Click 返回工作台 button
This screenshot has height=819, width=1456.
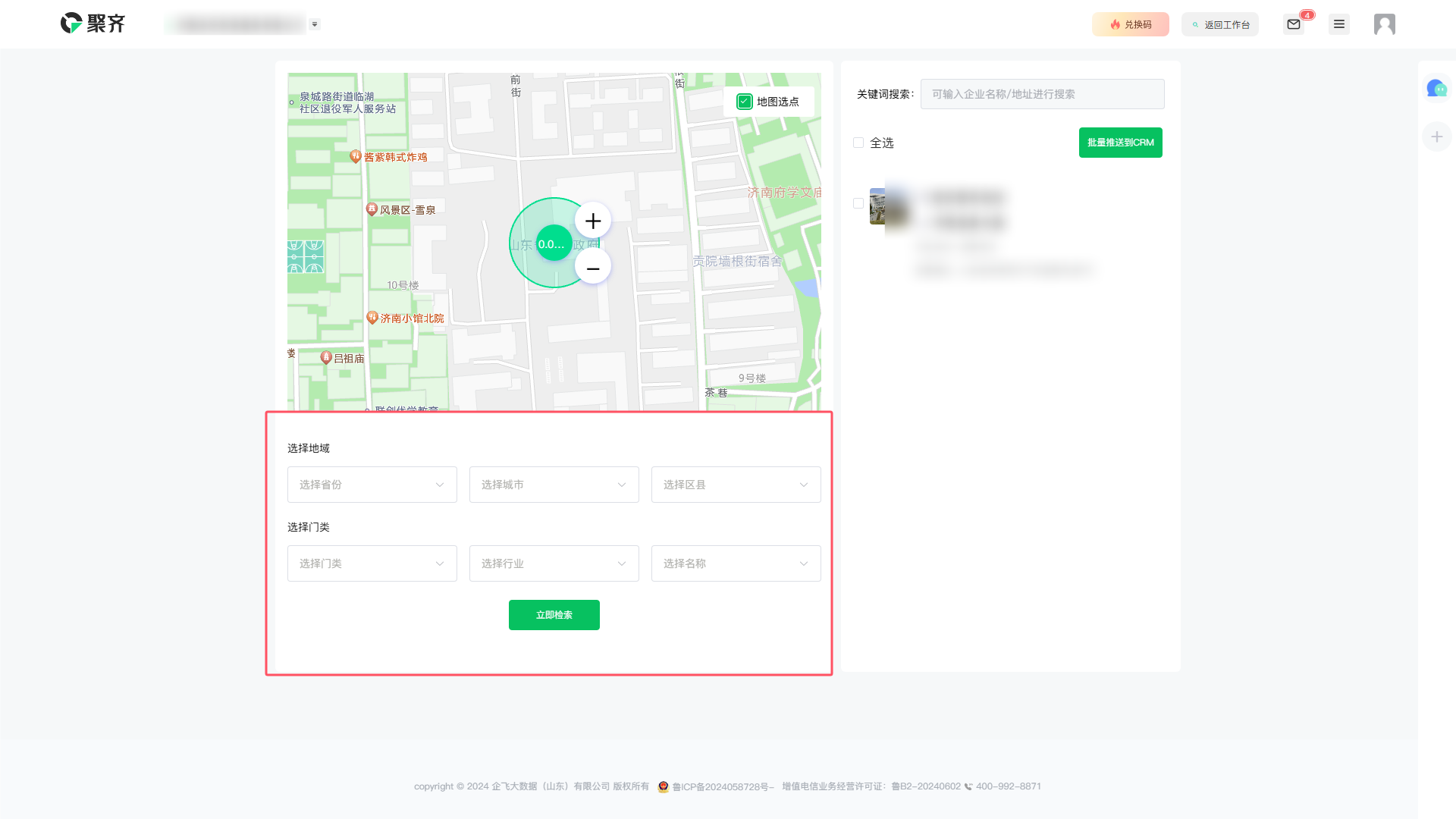click(x=1219, y=24)
